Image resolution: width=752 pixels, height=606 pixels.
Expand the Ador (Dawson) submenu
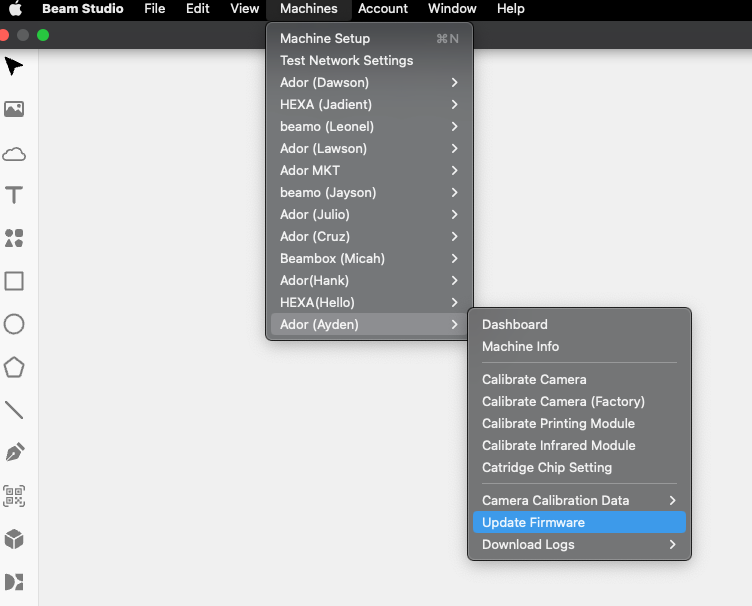tap(369, 82)
